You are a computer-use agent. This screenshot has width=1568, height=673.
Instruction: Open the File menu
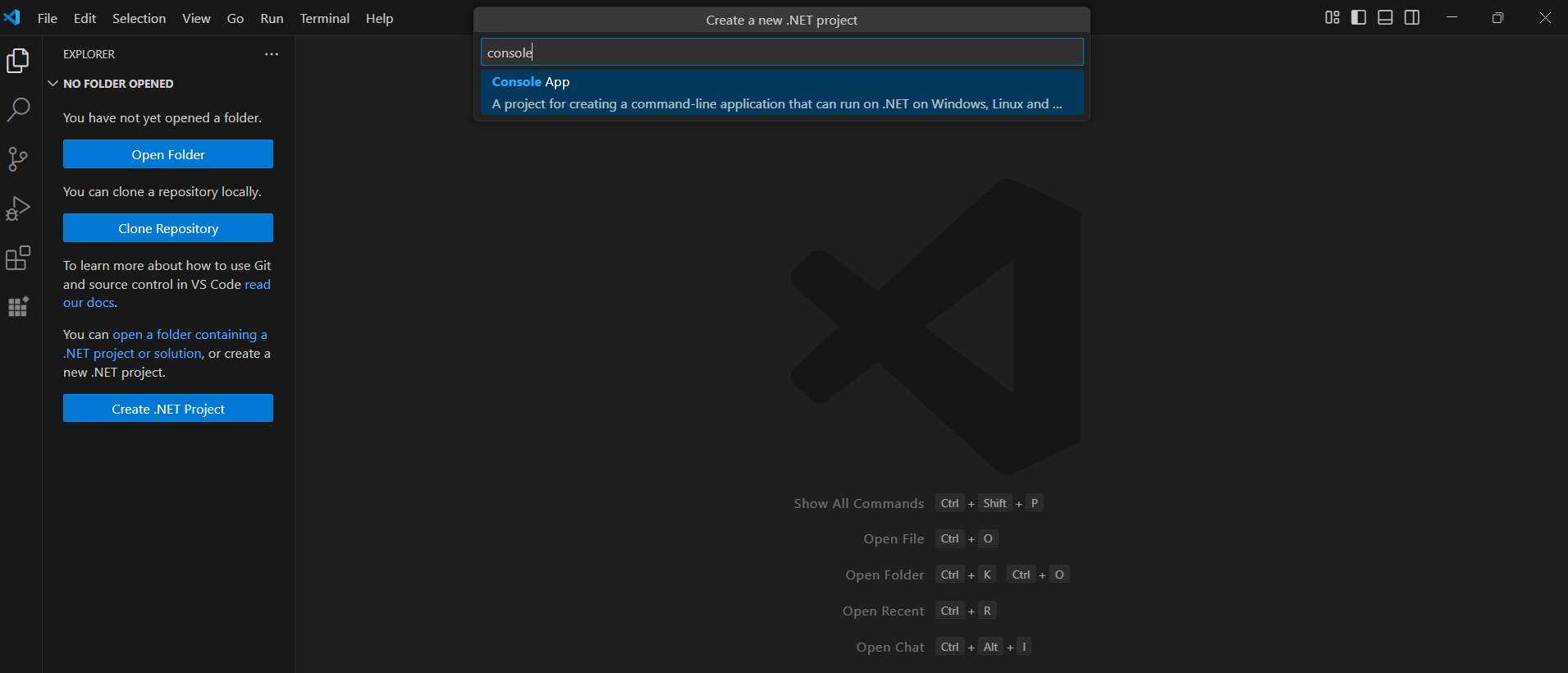tap(48, 18)
